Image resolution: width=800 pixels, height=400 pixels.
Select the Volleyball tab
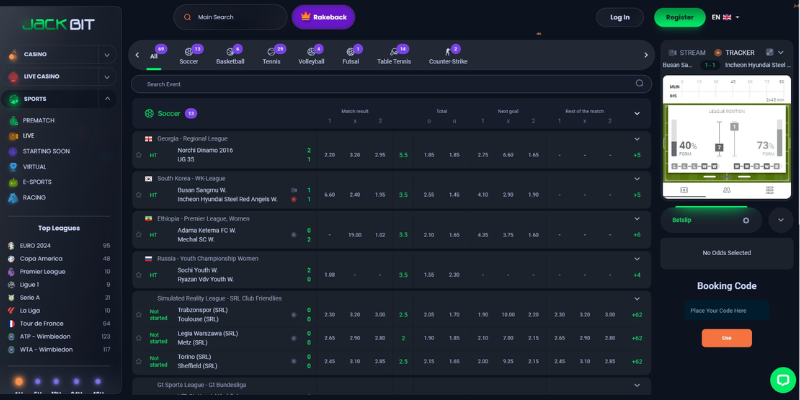tap(311, 56)
